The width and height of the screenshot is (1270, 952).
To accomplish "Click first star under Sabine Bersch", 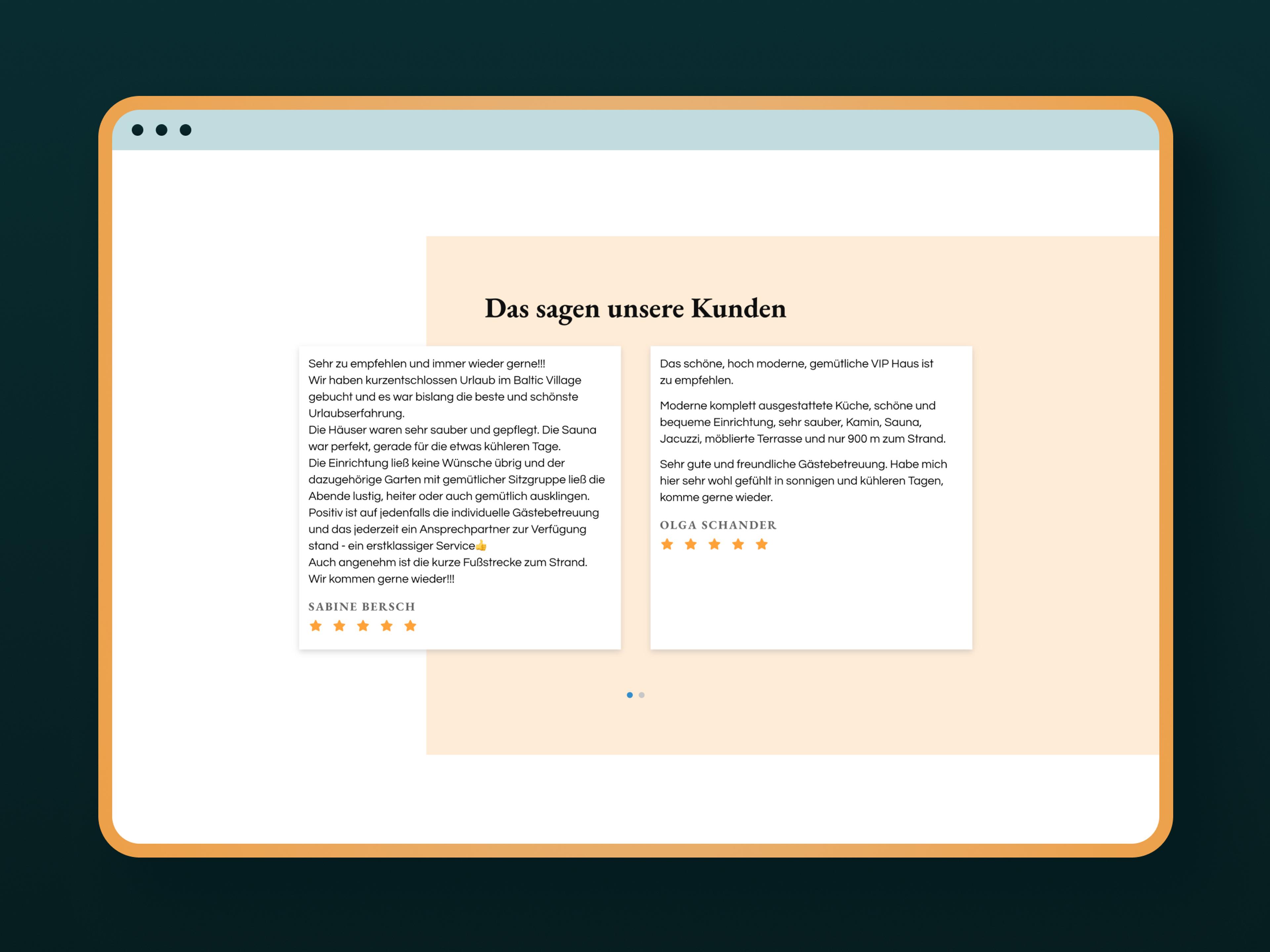I will pos(315,625).
